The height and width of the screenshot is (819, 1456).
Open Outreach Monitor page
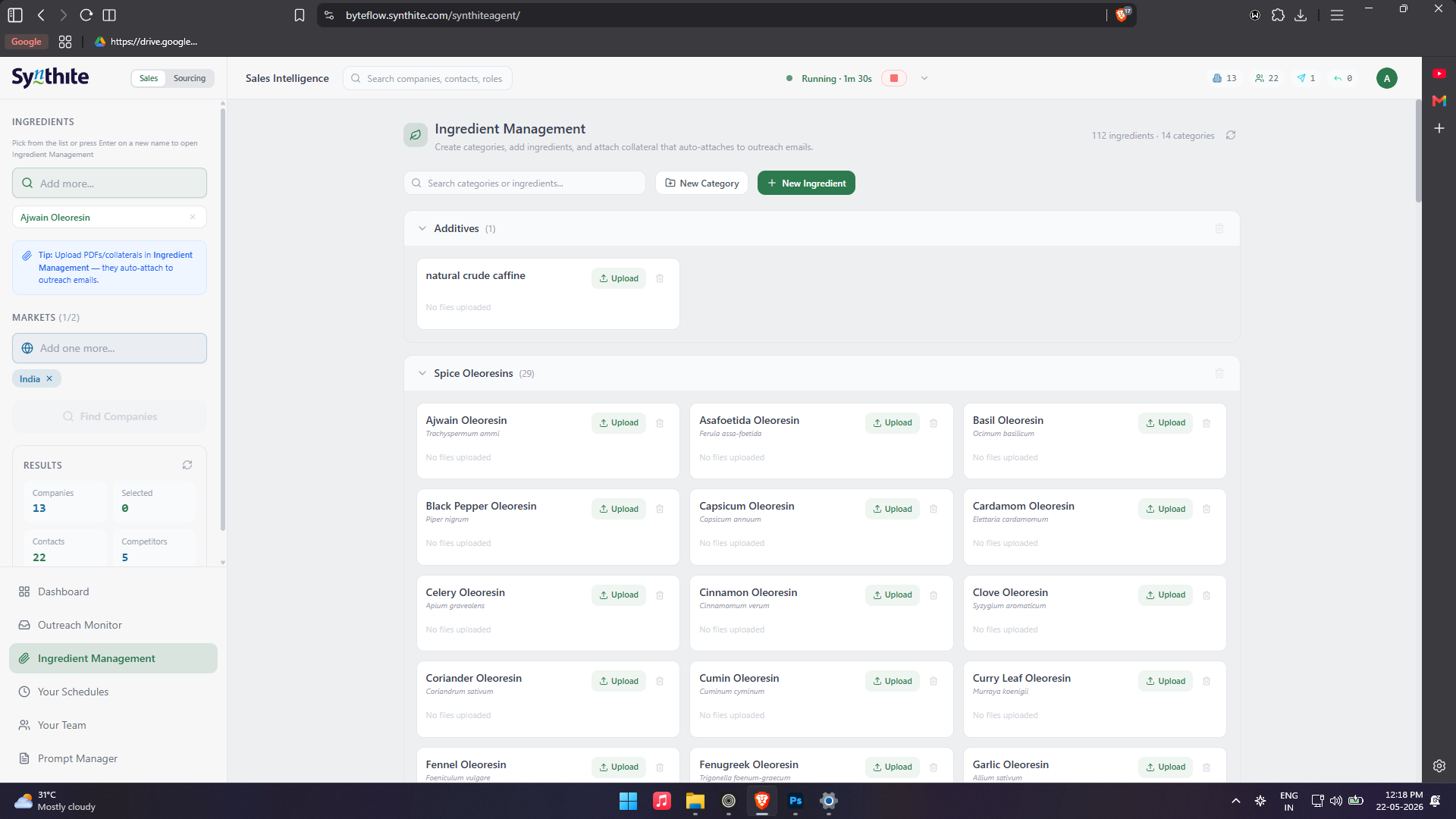coord(114,625)
